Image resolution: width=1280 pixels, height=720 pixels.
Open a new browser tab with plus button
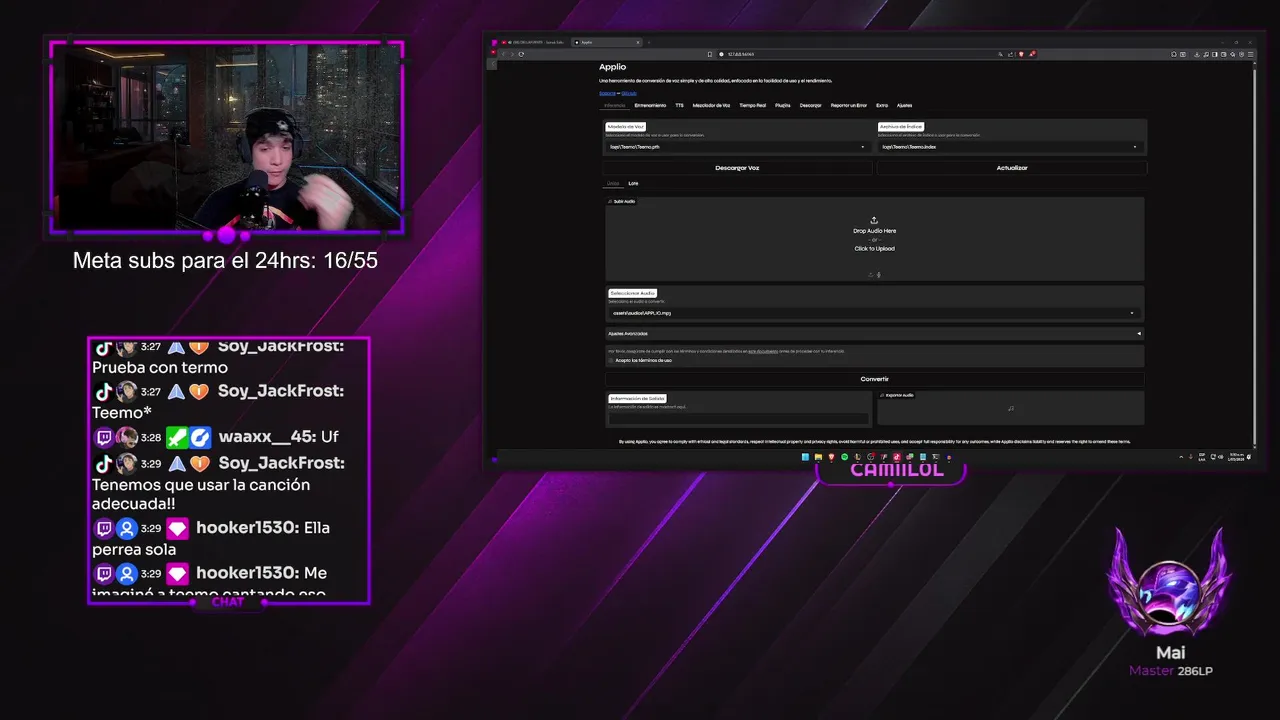(x=649, y=42)
